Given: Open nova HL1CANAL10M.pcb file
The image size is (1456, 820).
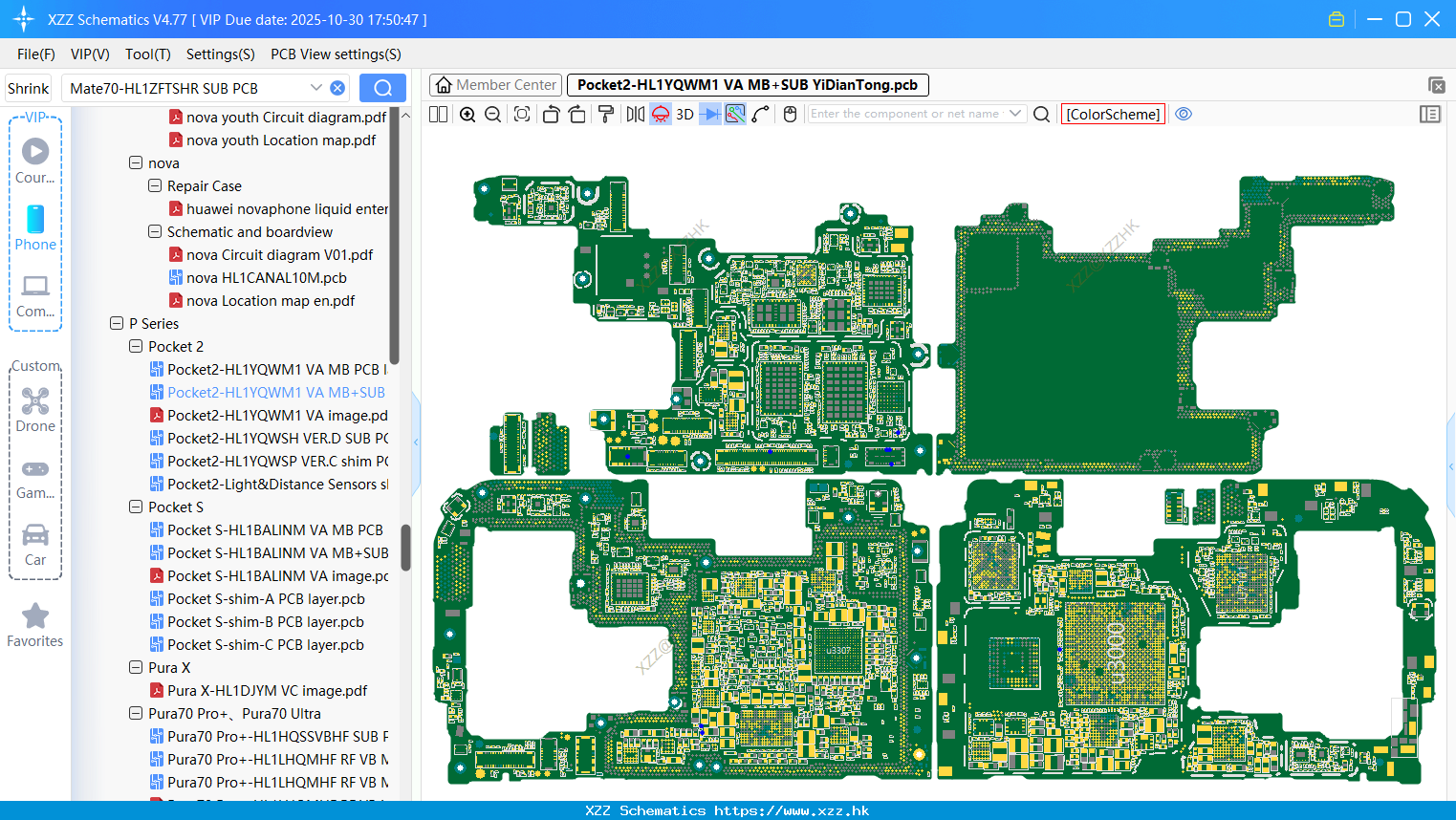Looking at the screenshot, I should (258, 278).
